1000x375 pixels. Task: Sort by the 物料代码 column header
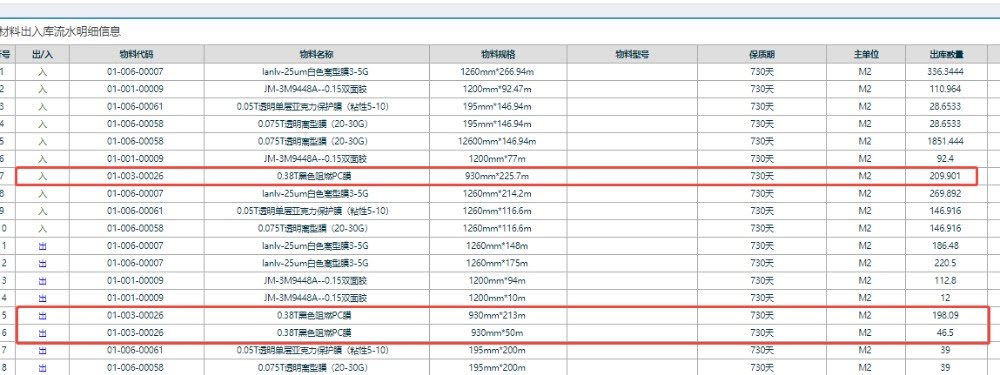[x=136, y=54]
